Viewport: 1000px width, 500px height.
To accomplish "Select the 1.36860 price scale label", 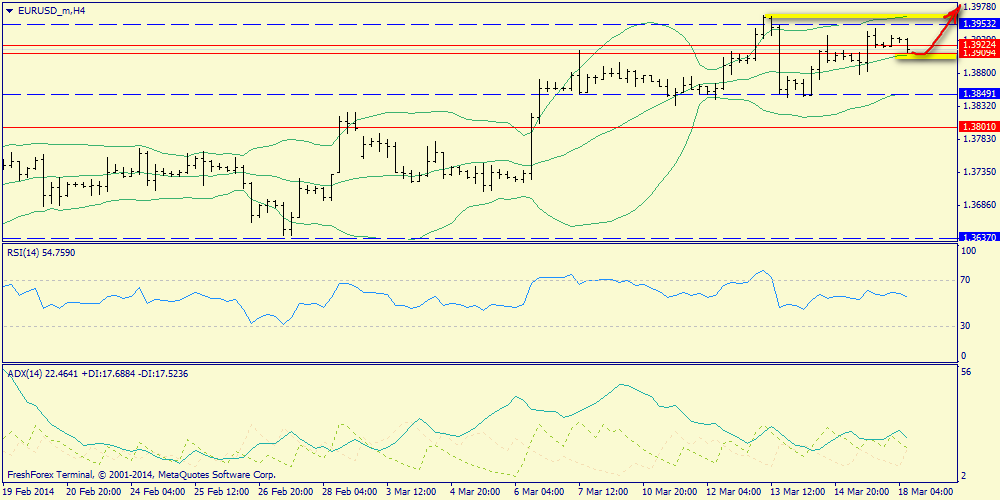I will point(978,205).
